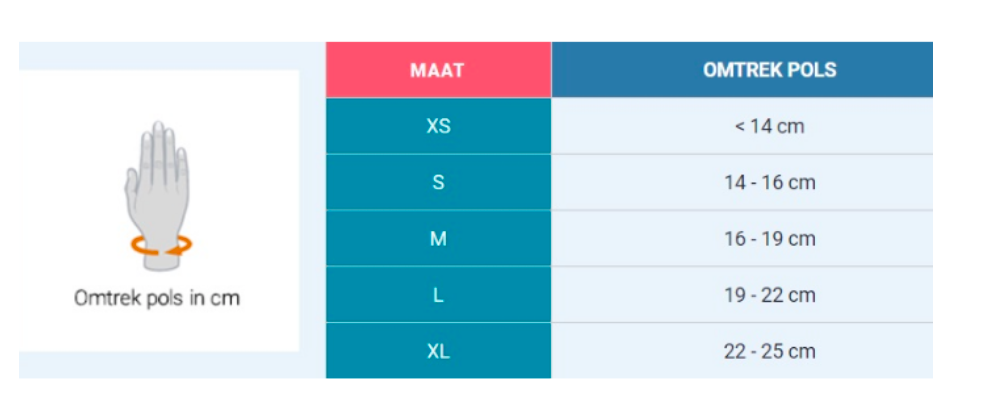Choose size XL cell

coord(438,351)
